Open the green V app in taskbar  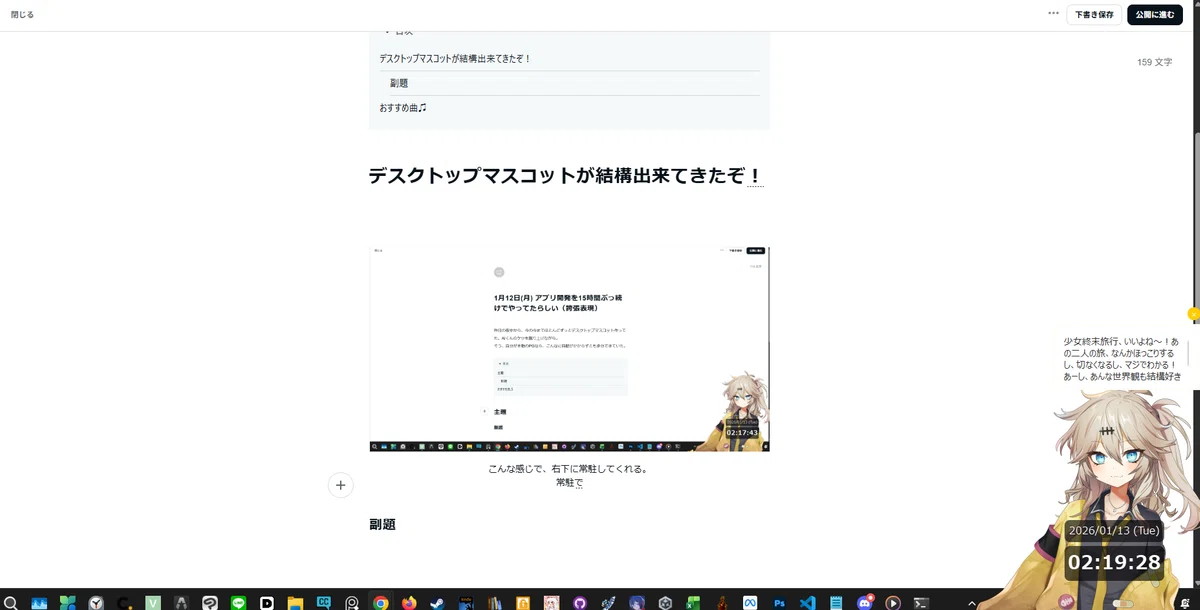[x=153, y=603]
